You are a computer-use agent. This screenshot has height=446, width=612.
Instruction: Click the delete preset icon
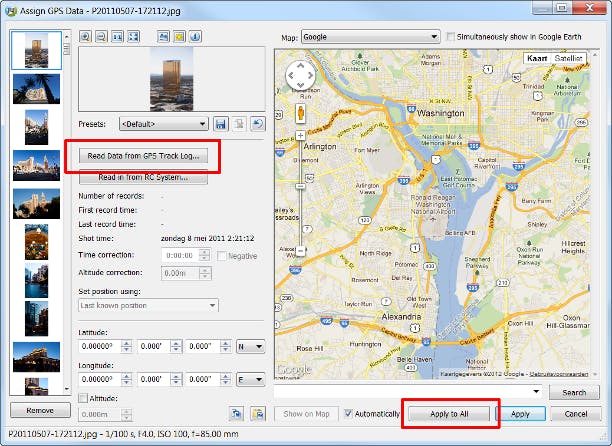pos(239,124)
